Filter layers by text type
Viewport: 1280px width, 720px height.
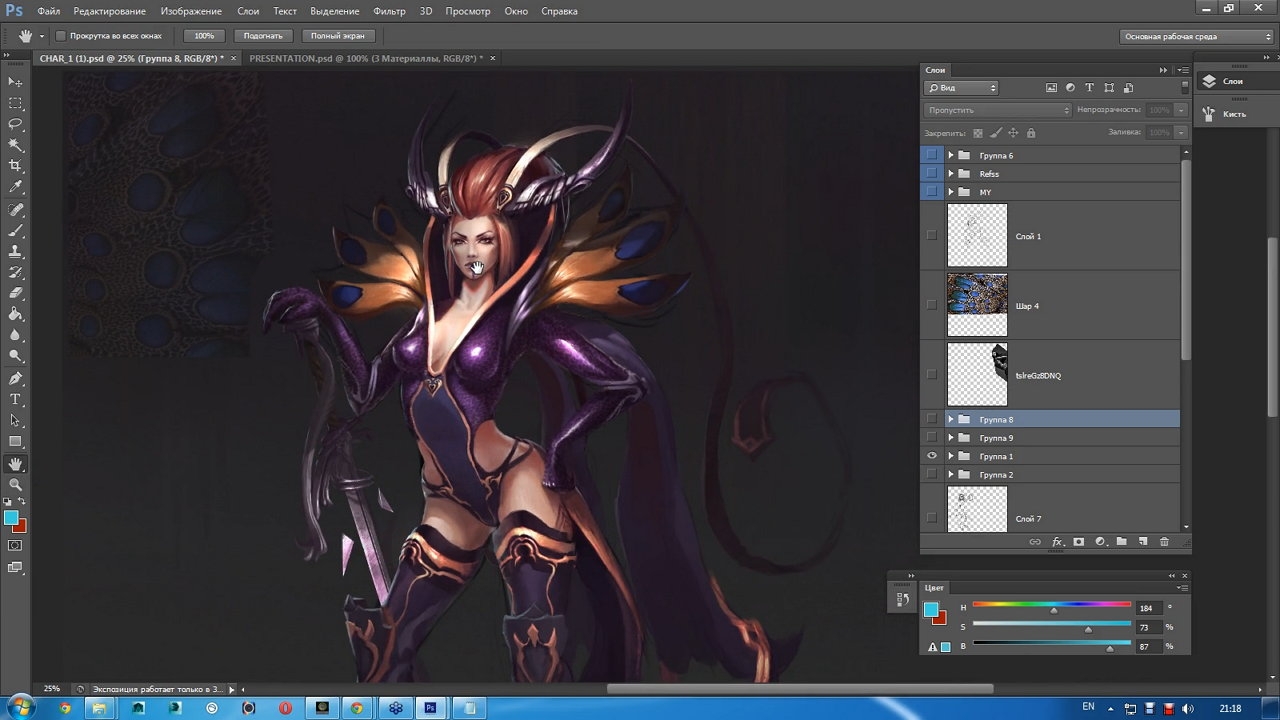point(1089,88)
